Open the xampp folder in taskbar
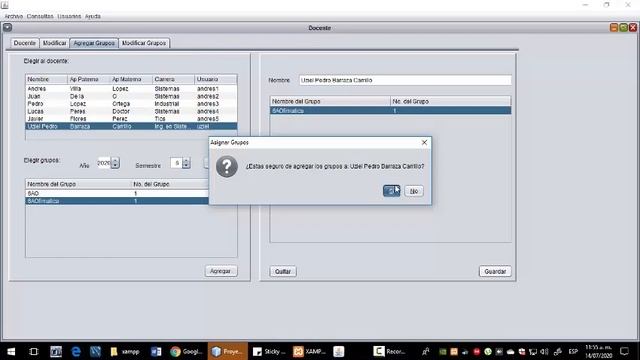Image resolution: width=640 pixels, height=360 pixels. (125, 351)
